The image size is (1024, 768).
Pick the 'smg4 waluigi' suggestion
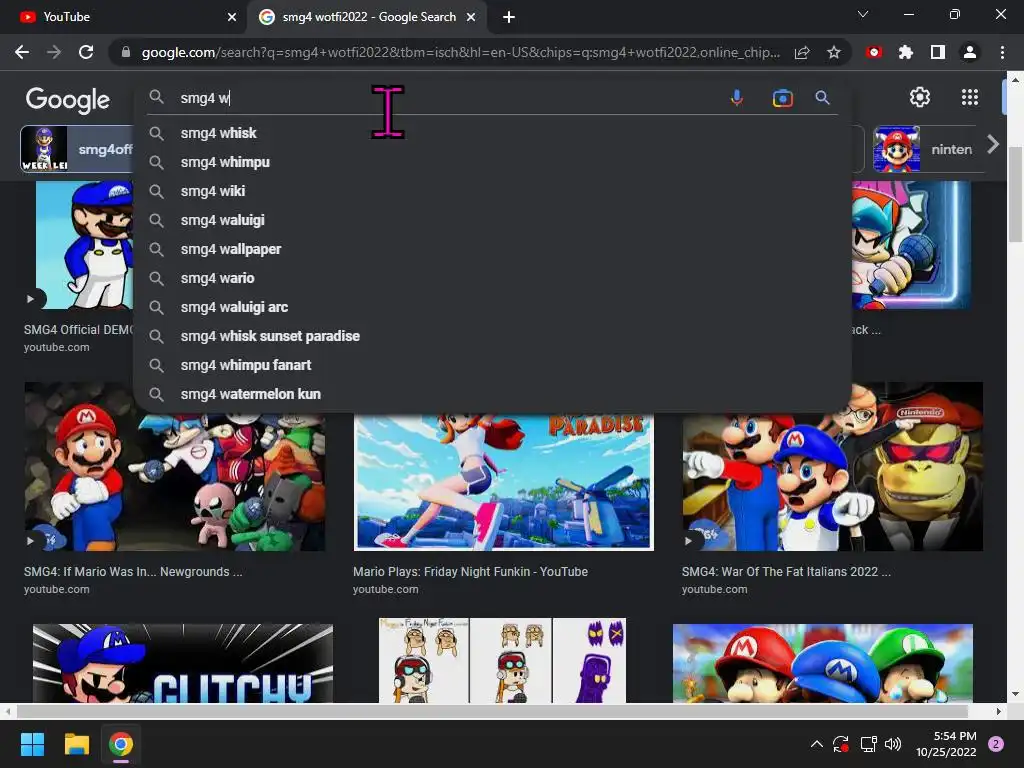click(x=492, y=220)
